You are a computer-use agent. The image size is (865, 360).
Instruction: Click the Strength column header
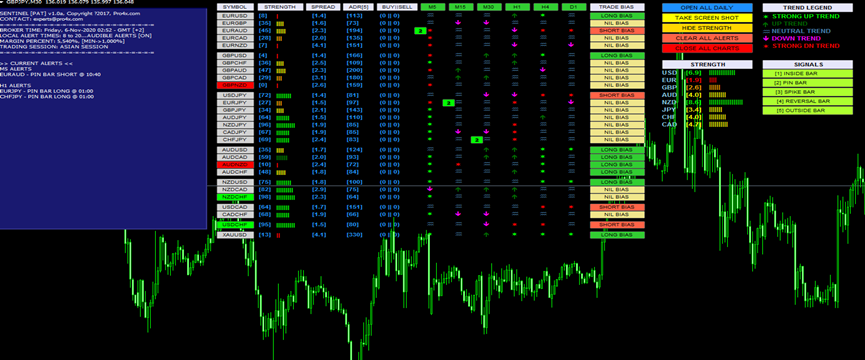pyautogui.click(x=280, y=7)
